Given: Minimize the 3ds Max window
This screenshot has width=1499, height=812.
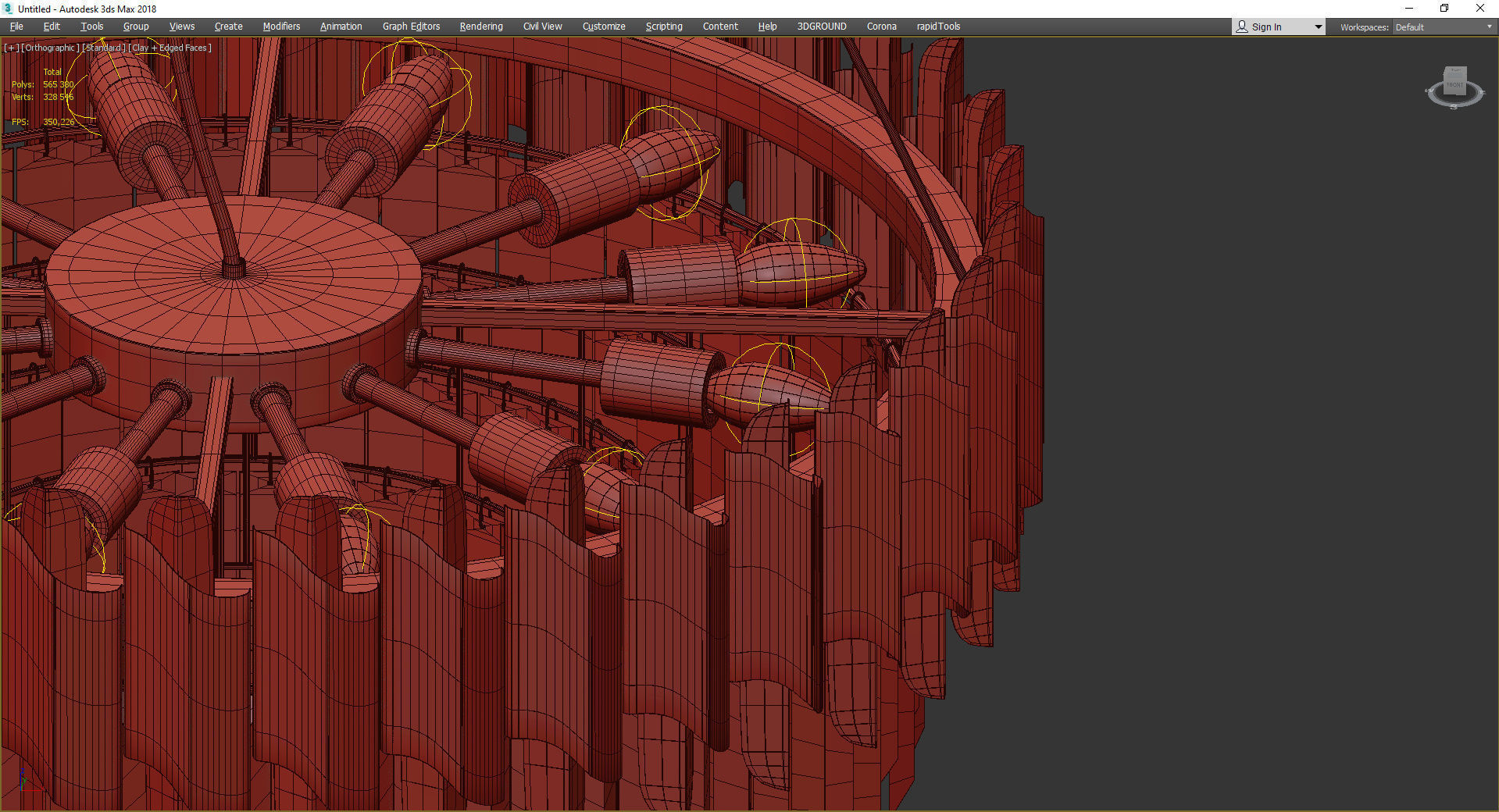Looking at the screenshot, I should [1409, 9].
